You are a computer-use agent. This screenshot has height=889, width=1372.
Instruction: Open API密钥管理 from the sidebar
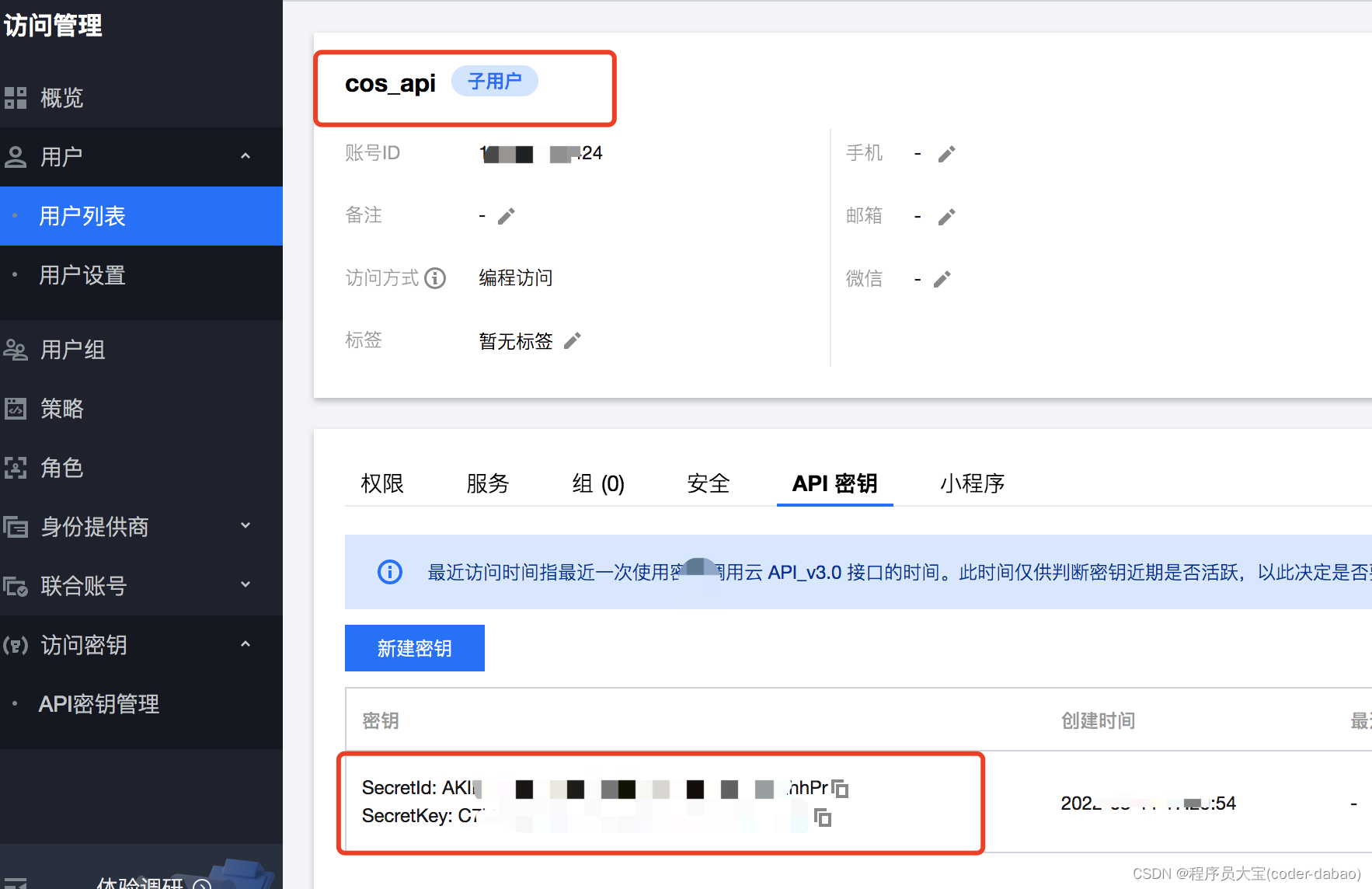pos(99,704)
